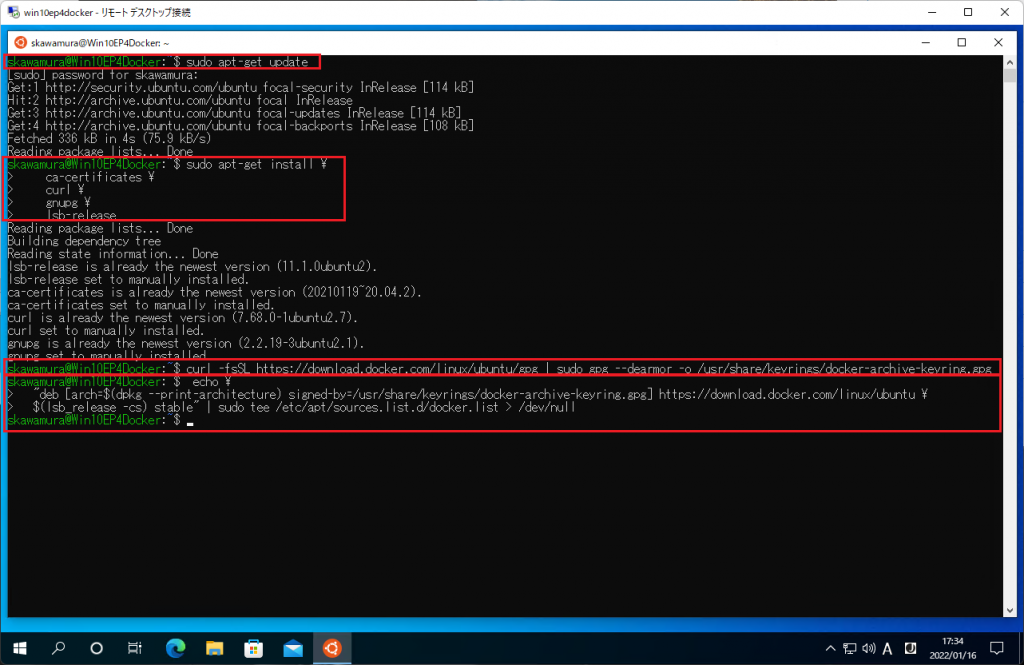The image size is (1024, 665).
Task: Click 'curl is already the newest version' line
Action: point(183,318)
